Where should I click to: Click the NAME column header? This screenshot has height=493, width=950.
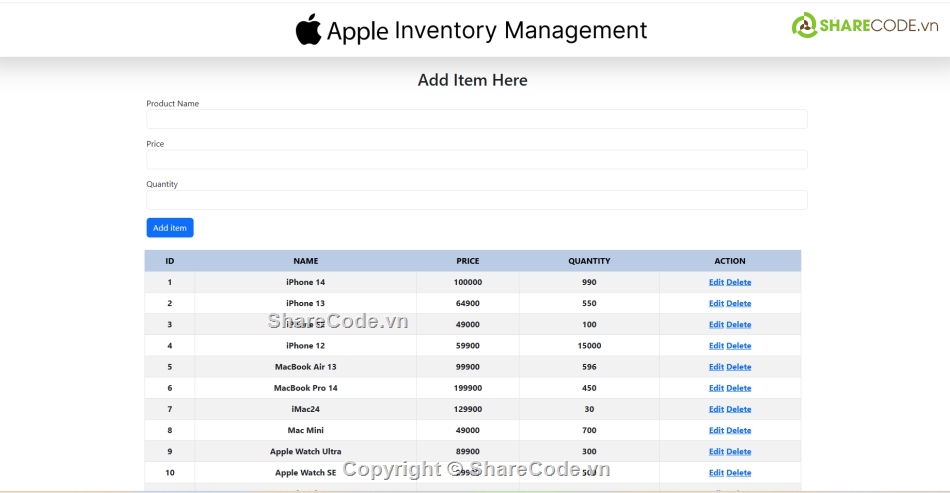305,261
